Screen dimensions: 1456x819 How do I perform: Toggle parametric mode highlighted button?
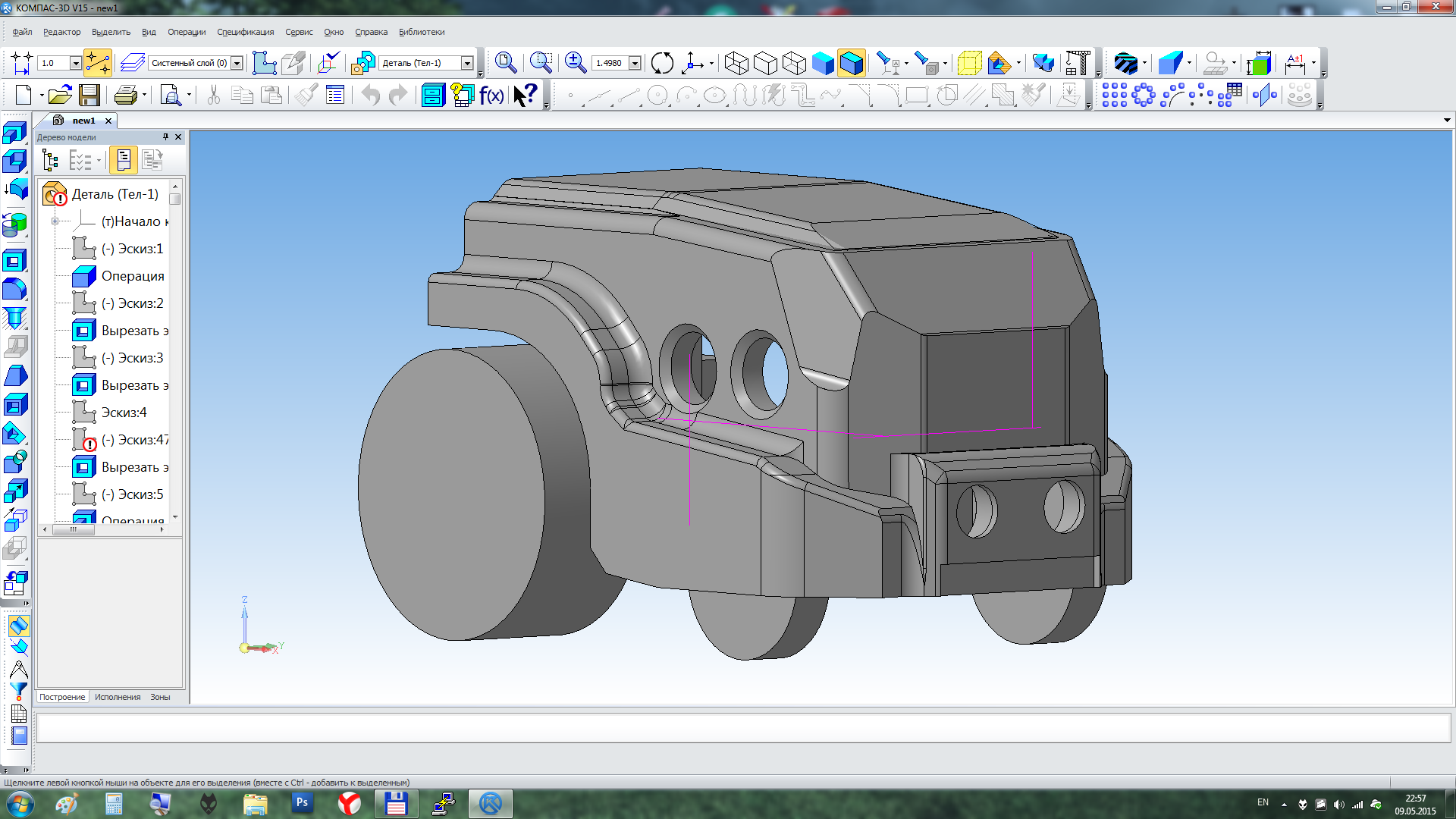coord(98,63)
